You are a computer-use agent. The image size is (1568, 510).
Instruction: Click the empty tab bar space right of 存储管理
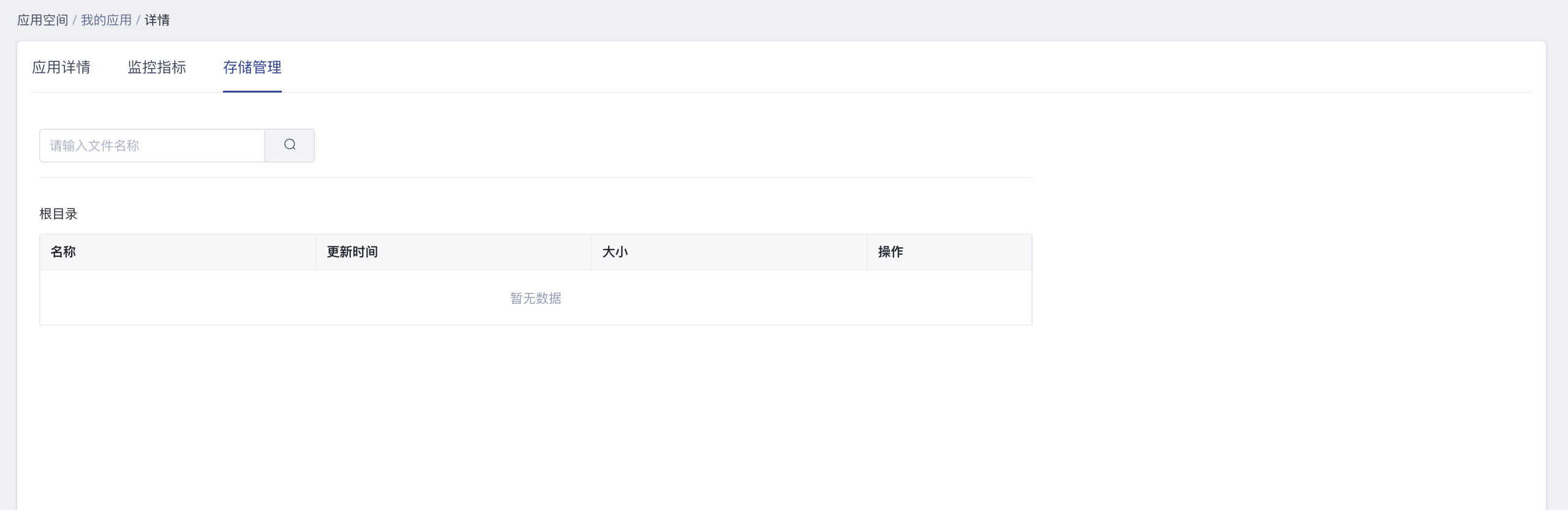point(858,67)
